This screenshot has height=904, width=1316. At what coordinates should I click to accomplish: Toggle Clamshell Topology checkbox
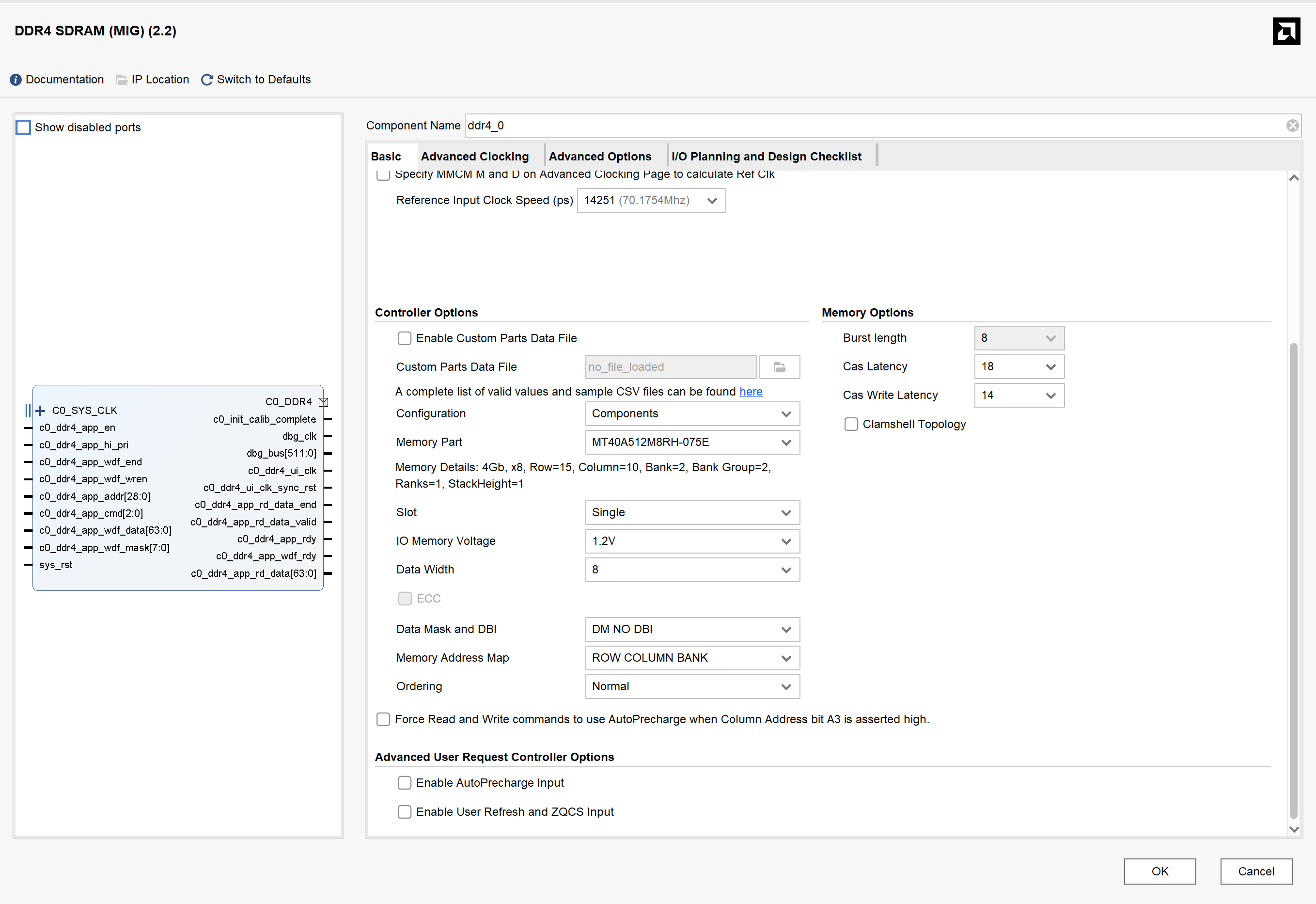pos(851,424)
